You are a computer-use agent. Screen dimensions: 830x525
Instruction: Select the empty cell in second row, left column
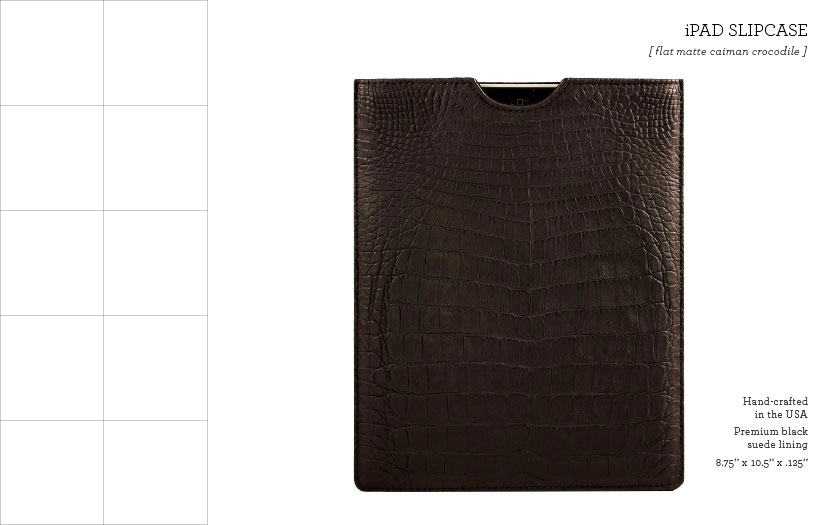pyautogui.click(x=51, y=158)
